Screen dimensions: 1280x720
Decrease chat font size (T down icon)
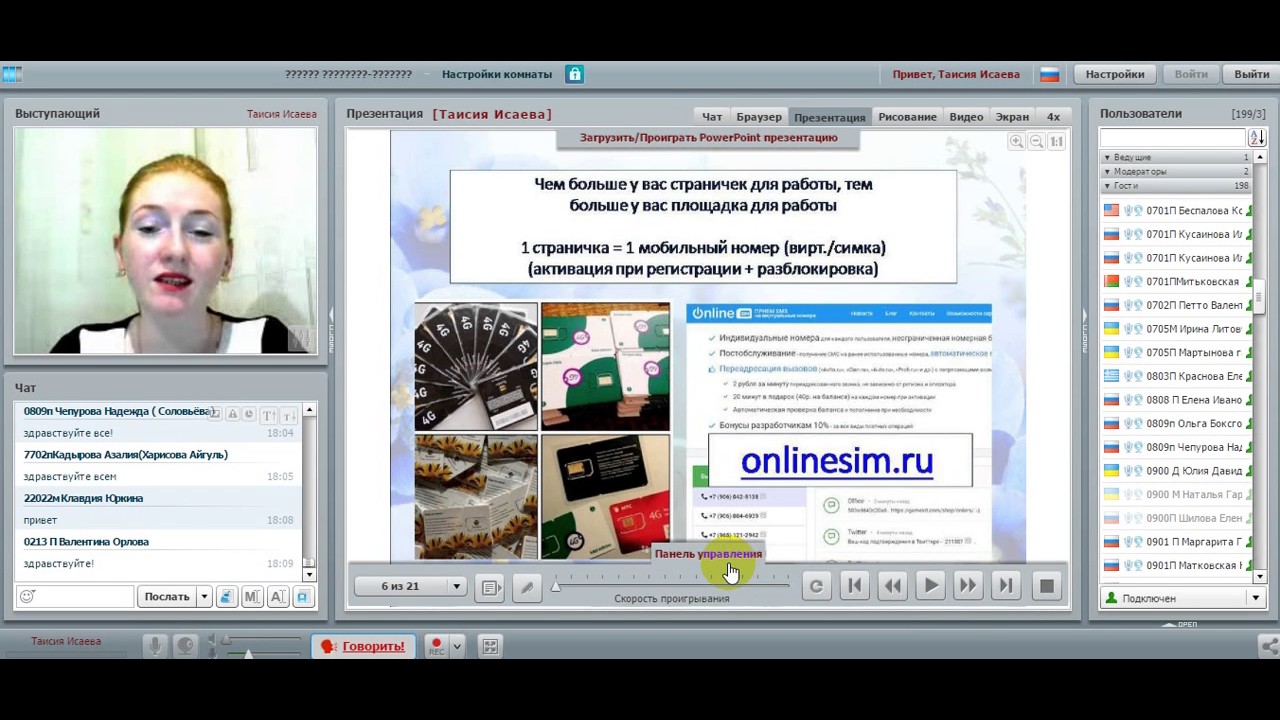[288, 415]
